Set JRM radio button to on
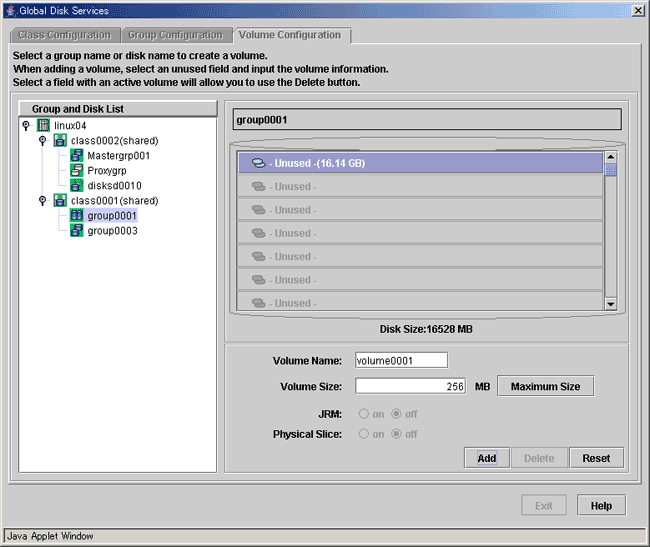 click(x=363, y=413)
